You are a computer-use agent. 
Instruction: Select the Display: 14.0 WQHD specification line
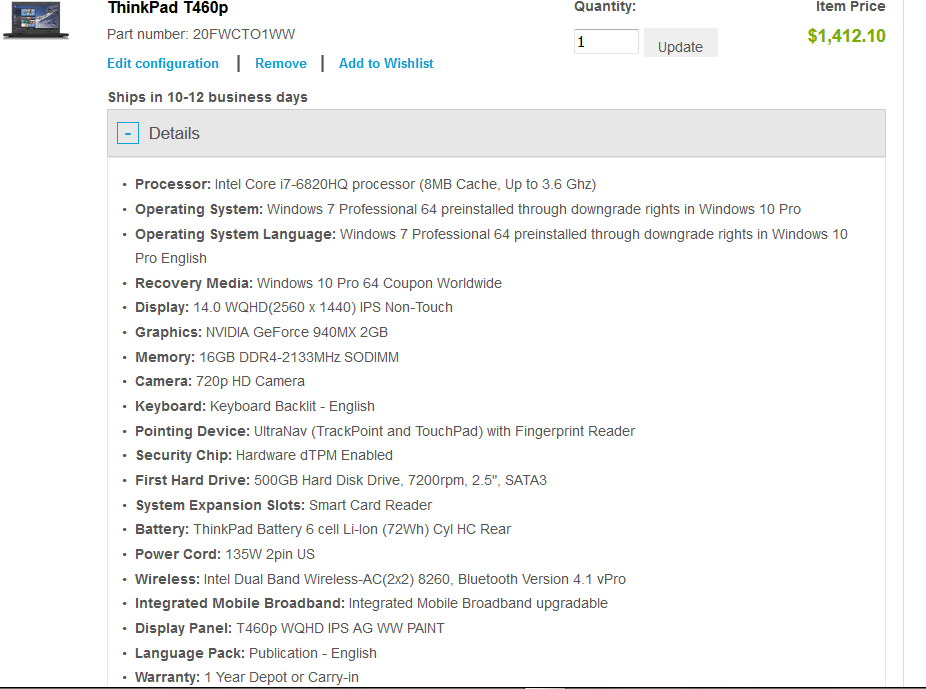point(294,308)
